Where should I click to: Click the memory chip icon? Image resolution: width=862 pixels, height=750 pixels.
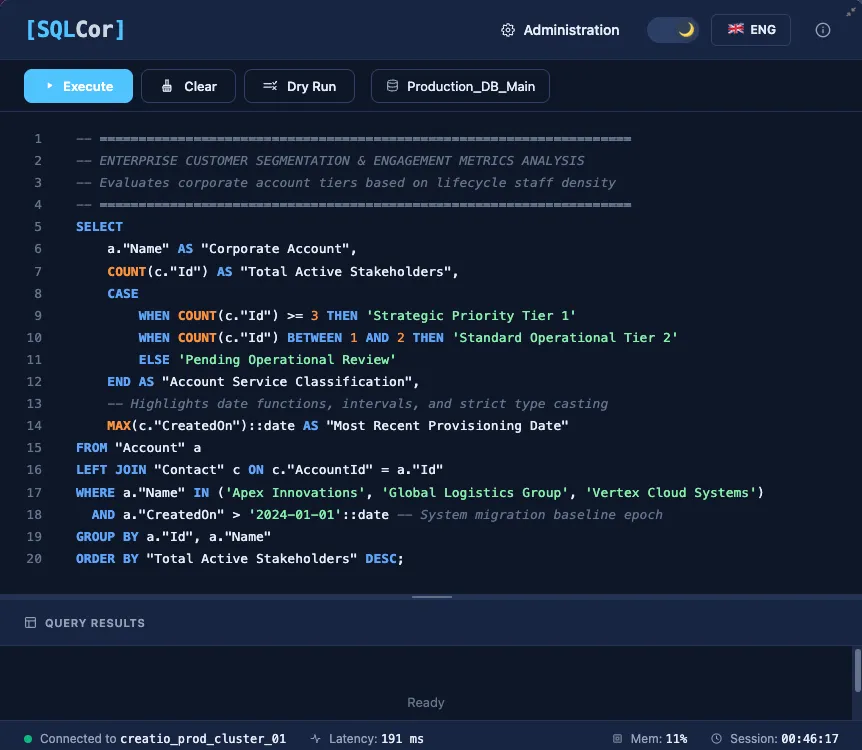coord(617,738)
